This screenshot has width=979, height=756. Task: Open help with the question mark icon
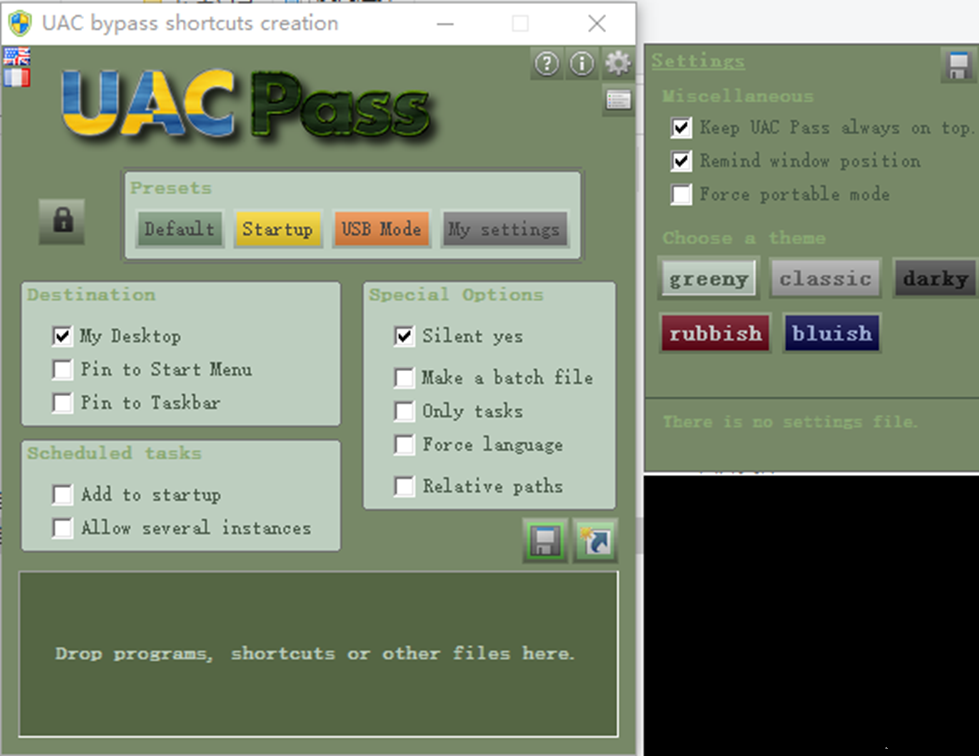pos(547,64)
